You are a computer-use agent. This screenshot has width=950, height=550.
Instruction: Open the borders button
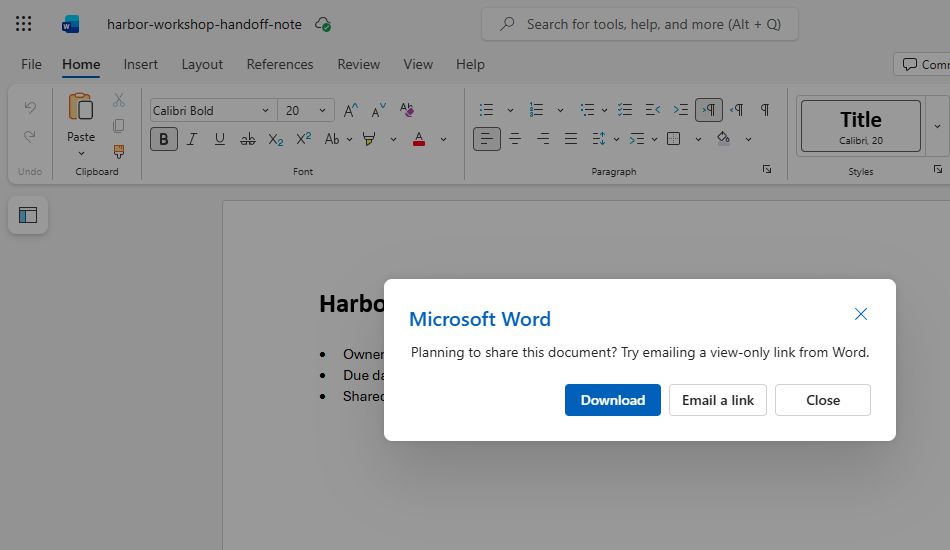tap(673, 139)
